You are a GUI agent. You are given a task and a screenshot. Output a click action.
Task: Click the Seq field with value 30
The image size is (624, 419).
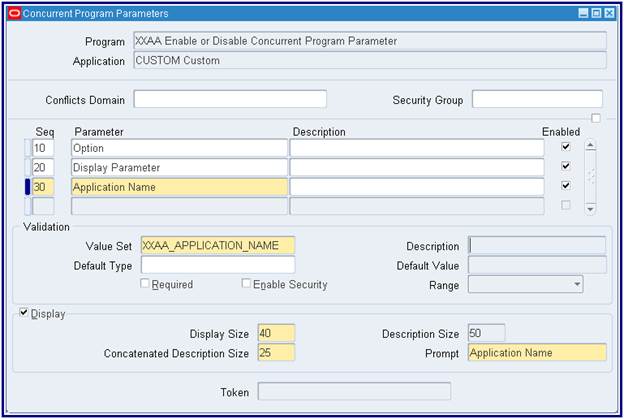[x=43, y=187]
